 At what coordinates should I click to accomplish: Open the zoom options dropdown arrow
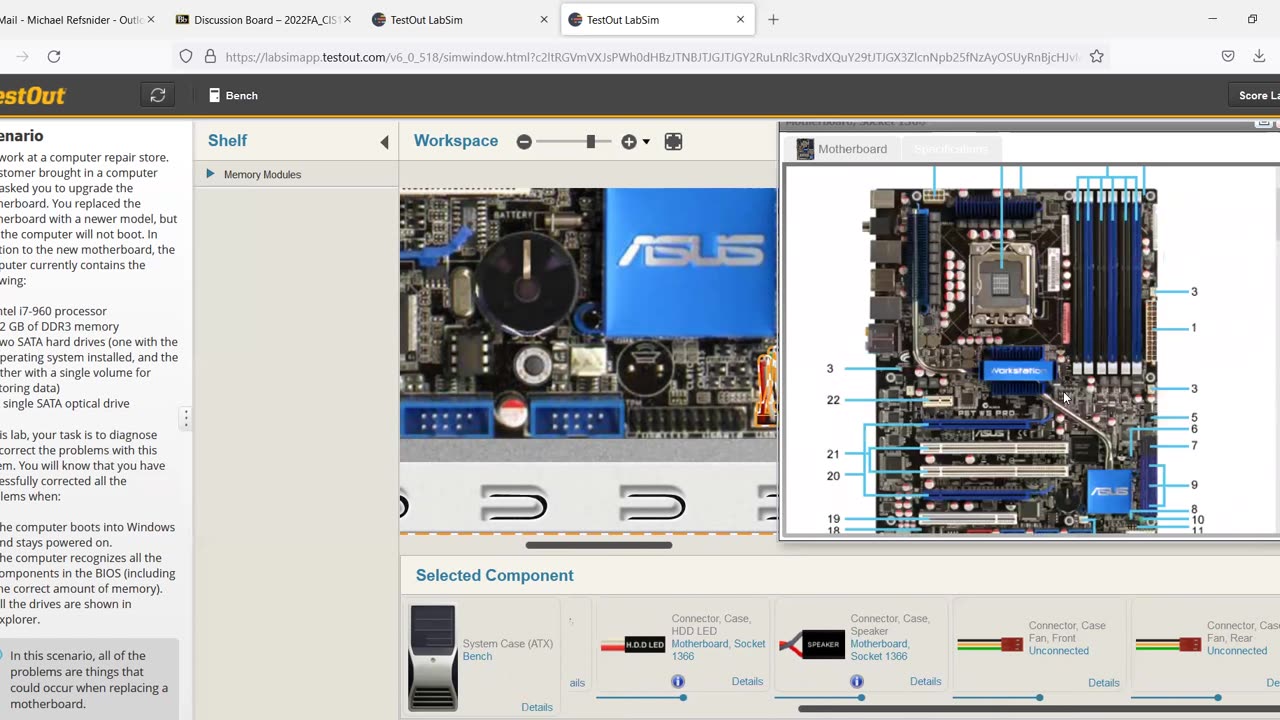[646, 142]
